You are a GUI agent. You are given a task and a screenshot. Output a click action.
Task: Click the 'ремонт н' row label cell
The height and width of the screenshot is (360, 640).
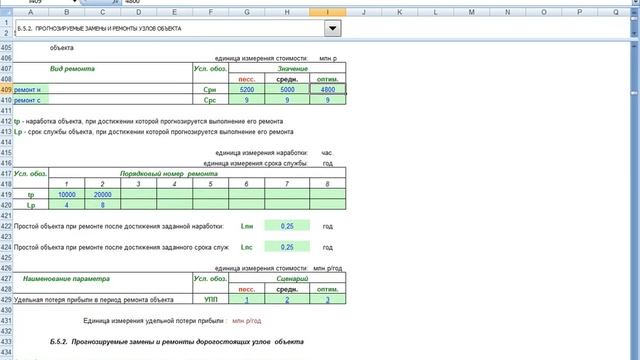pos(31,89)
